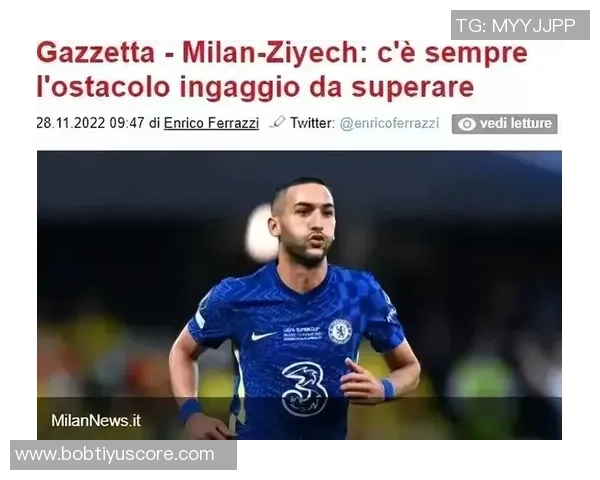Open author link Enrico Ferrazzi

click(x=211, y=123)
